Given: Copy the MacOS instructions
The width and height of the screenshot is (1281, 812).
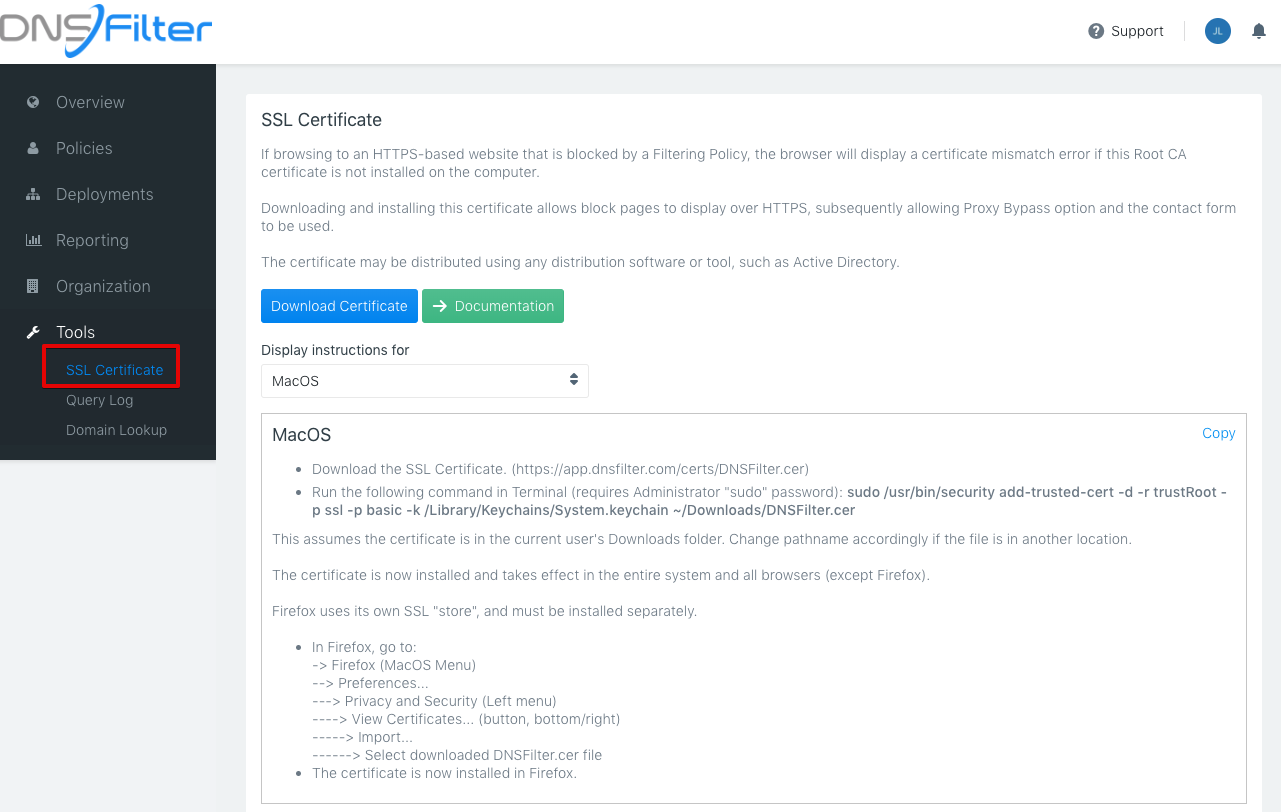Looking at the screenshot, I should (x=1219, y=433).
